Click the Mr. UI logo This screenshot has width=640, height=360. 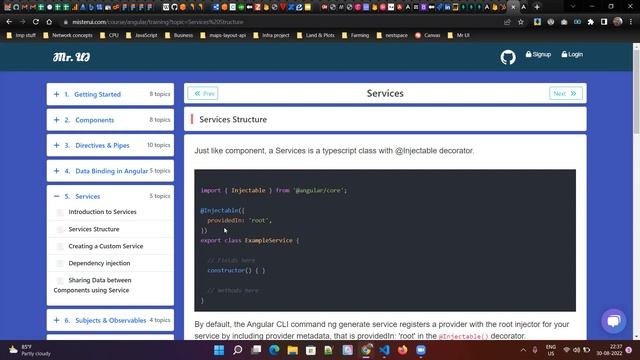tap(71, 57)
